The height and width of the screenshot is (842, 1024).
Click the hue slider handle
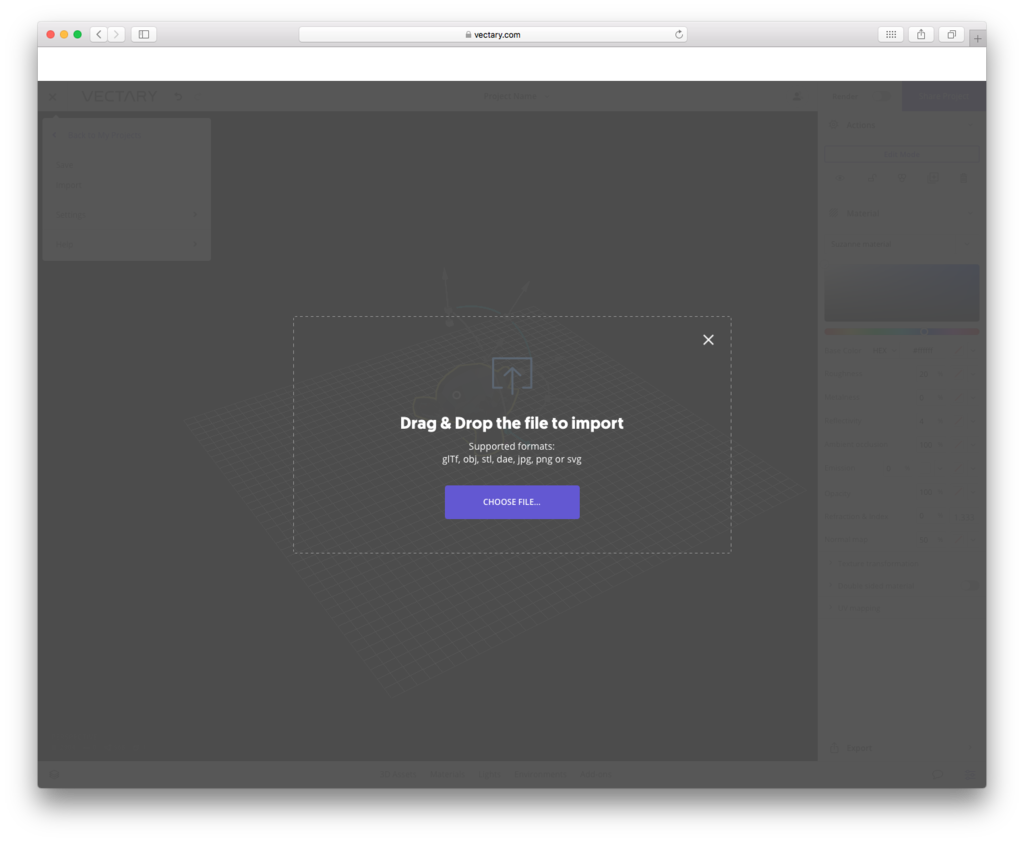click(925, 332)
